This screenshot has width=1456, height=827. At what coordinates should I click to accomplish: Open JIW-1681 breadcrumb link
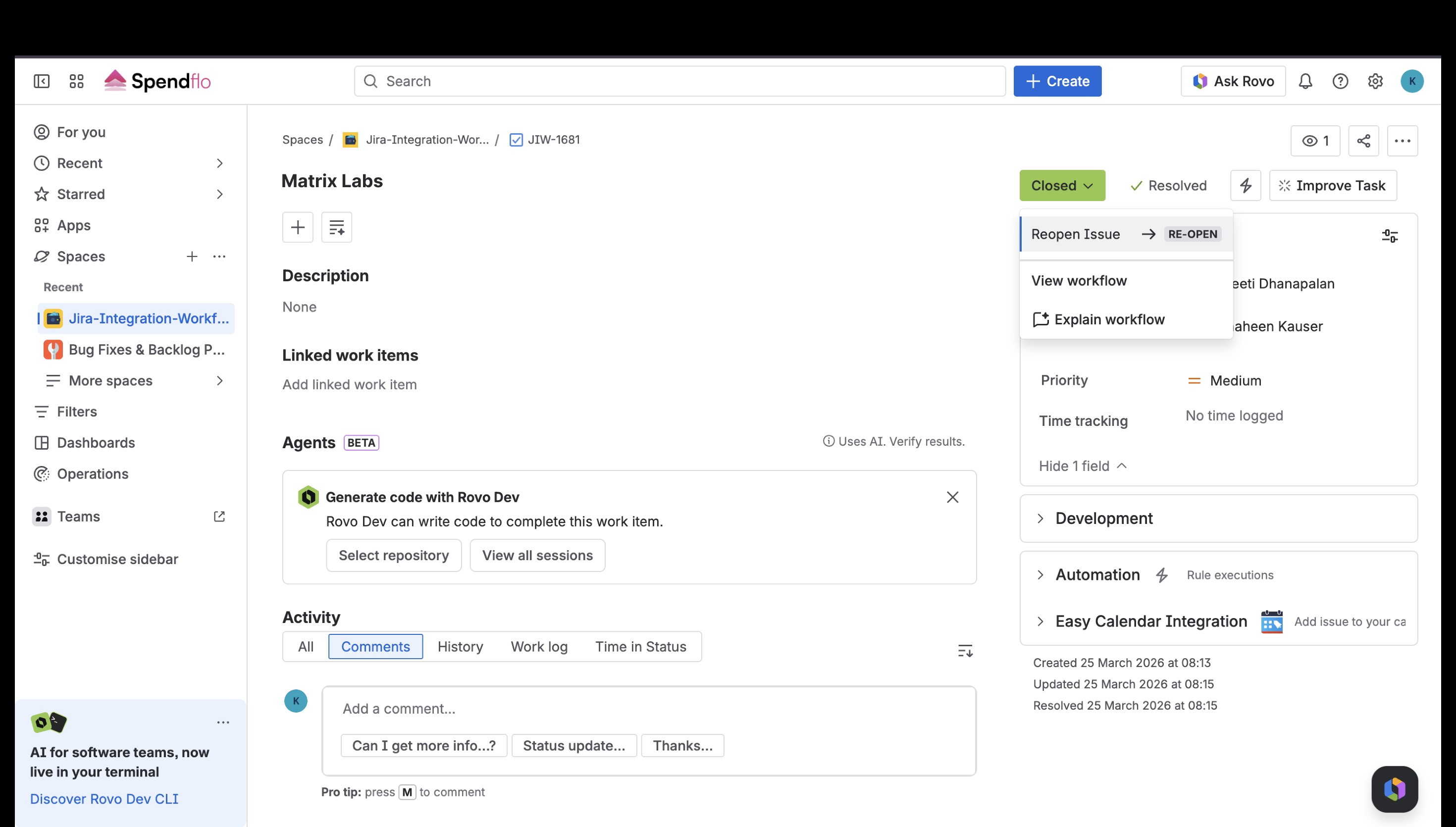[553, 140]
